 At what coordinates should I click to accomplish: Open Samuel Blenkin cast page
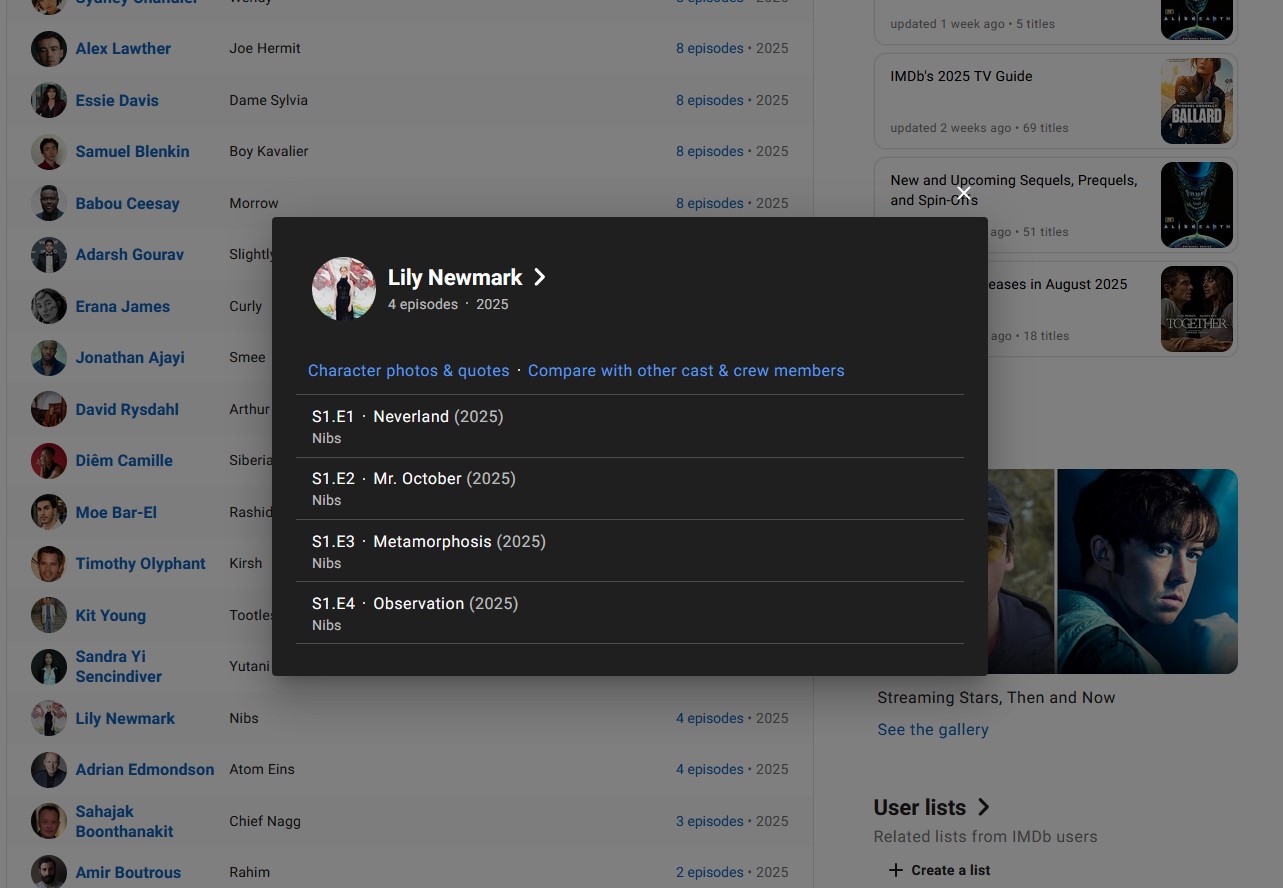click(132, 151)
